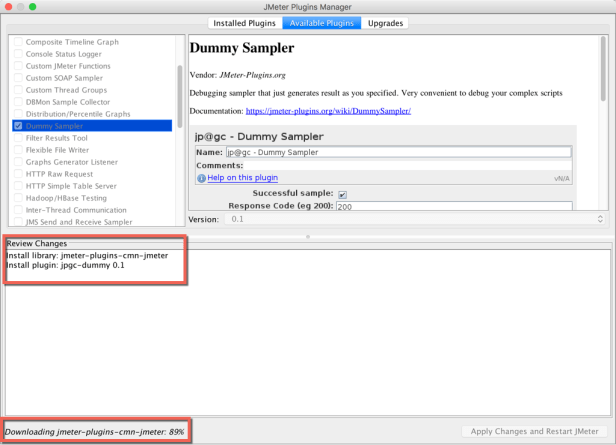Open the Version dropdown showing 0.1
The image size is (616, 445).
[x=415, y=219]
